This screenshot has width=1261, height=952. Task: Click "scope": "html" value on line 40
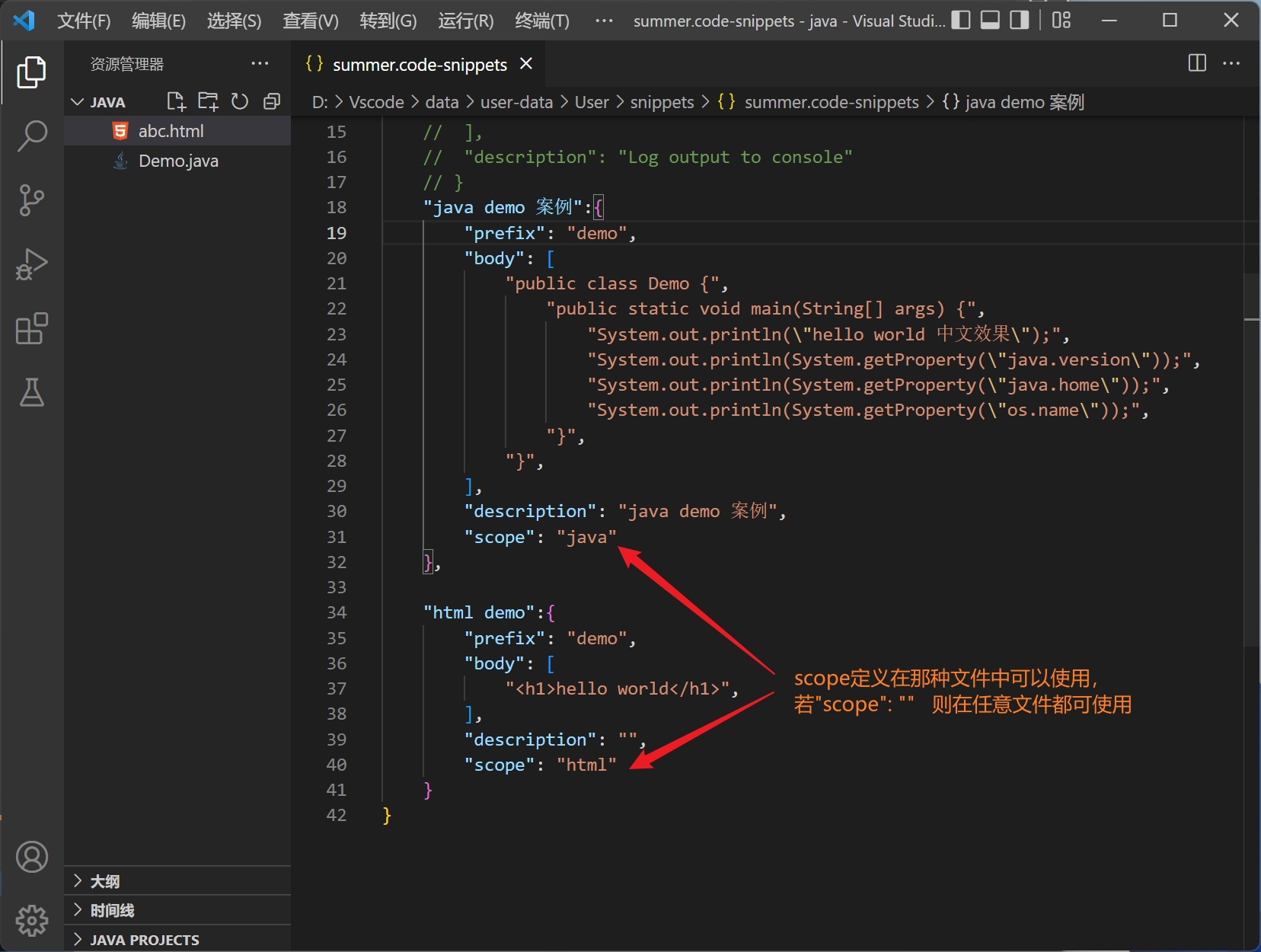click(586, 765)
